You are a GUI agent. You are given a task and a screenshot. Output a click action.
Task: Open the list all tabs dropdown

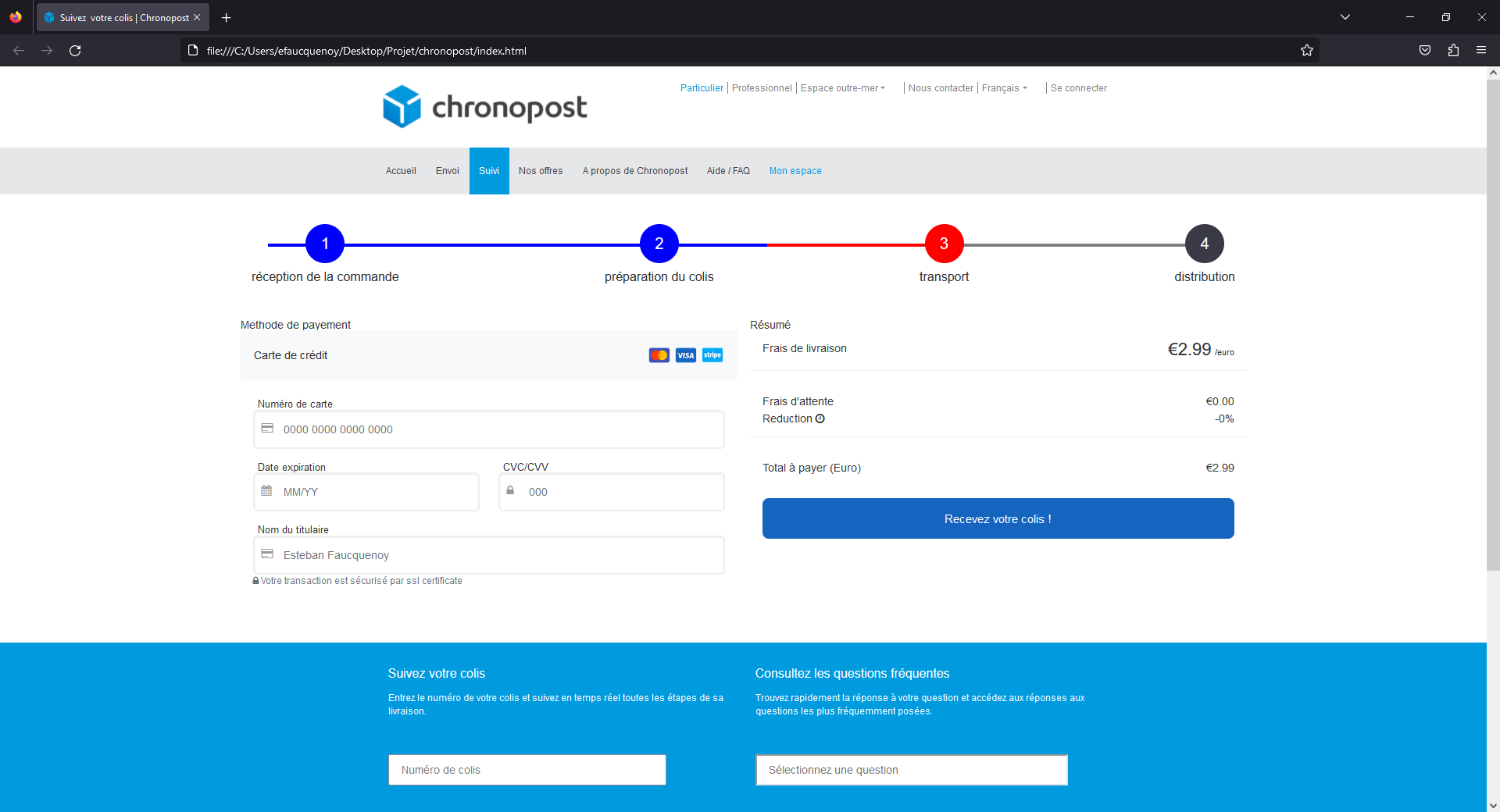(1345, 17)
